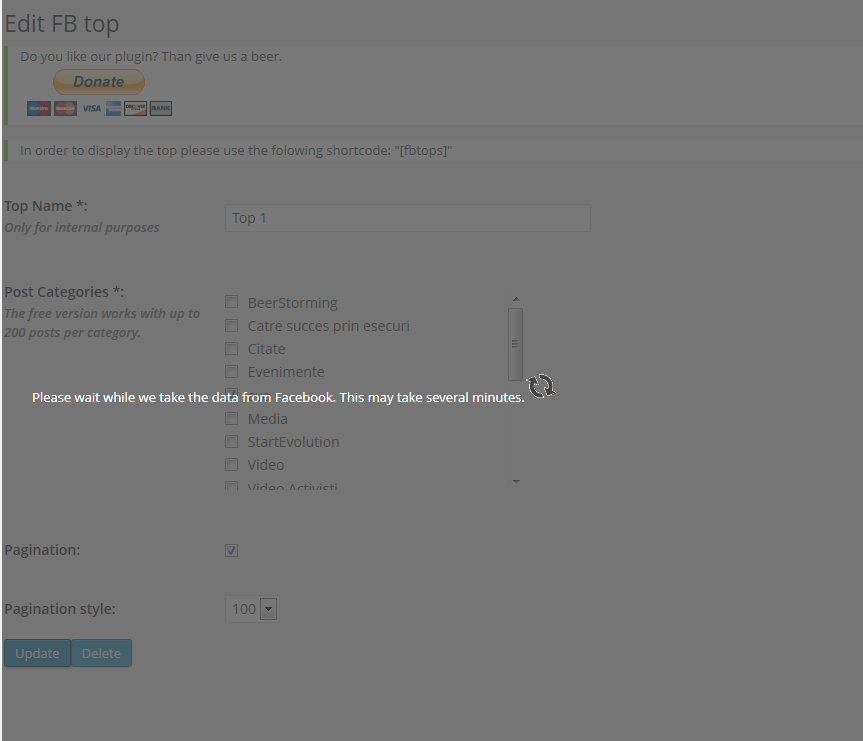Image resolution: width=863 pixels, height=741 pixels.
Task: Select the Media category checkbox
Action: (x=232, y=418)
